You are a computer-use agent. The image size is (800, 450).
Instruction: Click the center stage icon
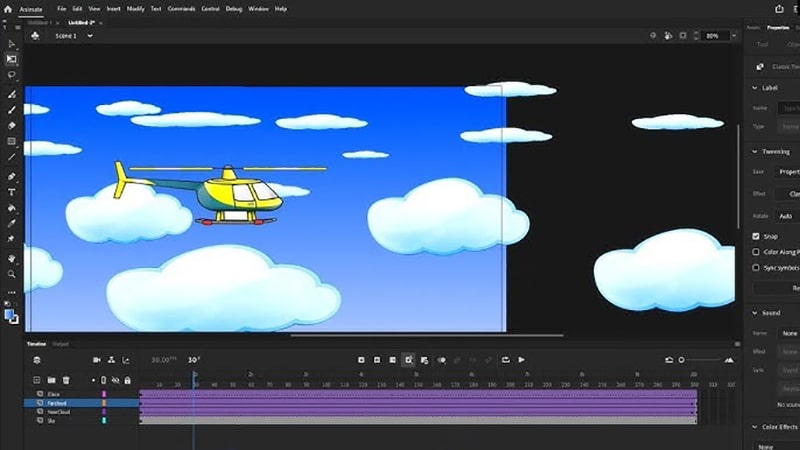coord(653,36)
